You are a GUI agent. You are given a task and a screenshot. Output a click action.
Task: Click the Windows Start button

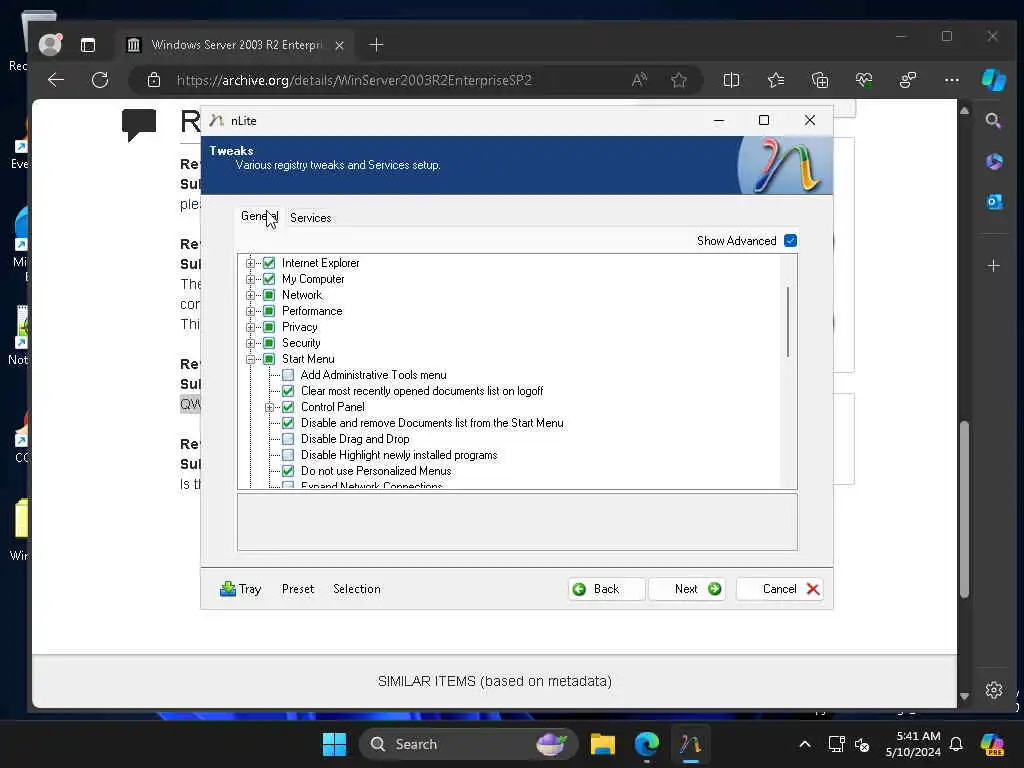coord(334,744)
